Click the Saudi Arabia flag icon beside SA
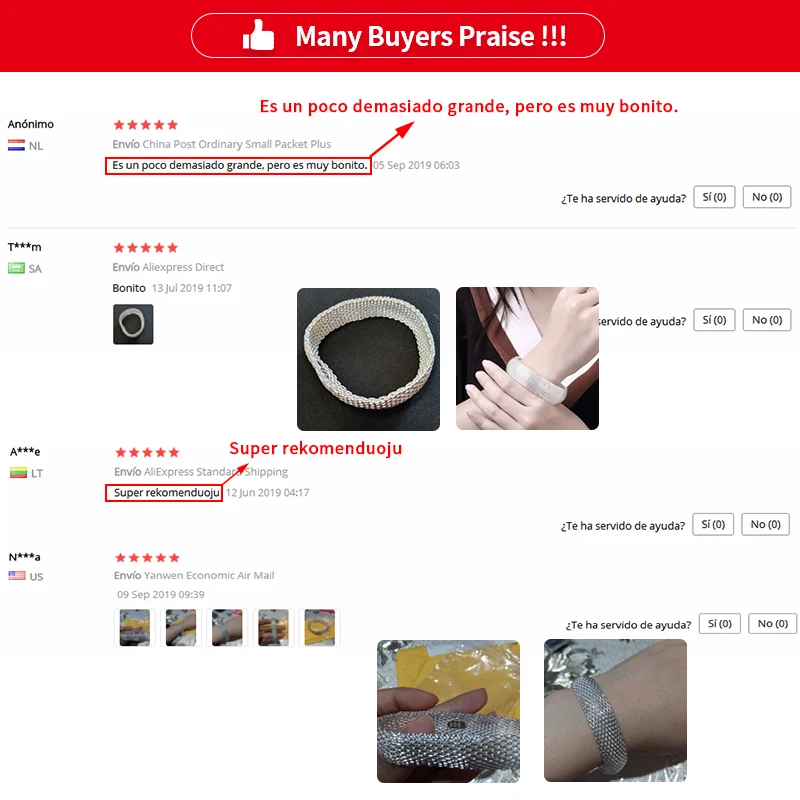 16,268
